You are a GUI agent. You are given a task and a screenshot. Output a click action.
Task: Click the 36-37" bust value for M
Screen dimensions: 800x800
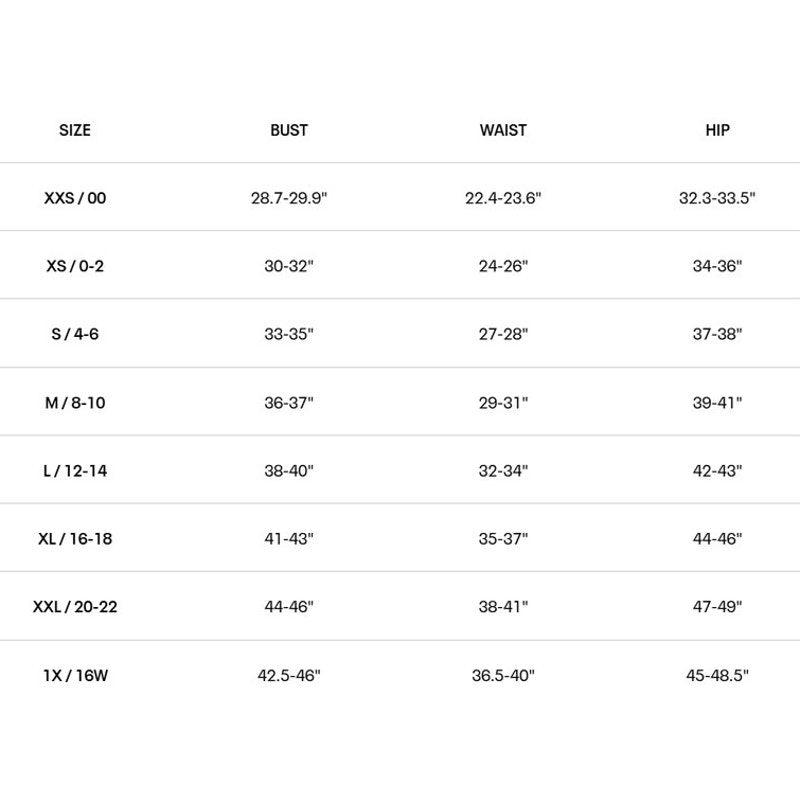289,403
